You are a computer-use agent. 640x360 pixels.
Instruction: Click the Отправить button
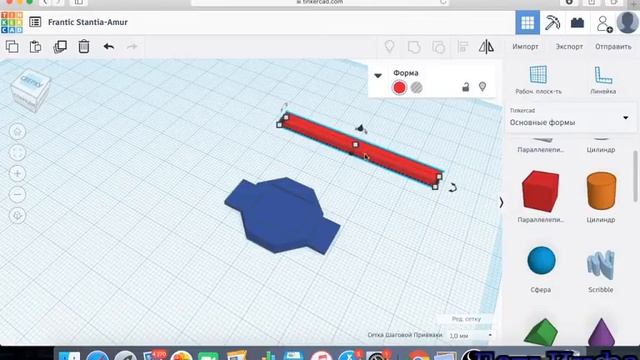[x=613, y=47]
